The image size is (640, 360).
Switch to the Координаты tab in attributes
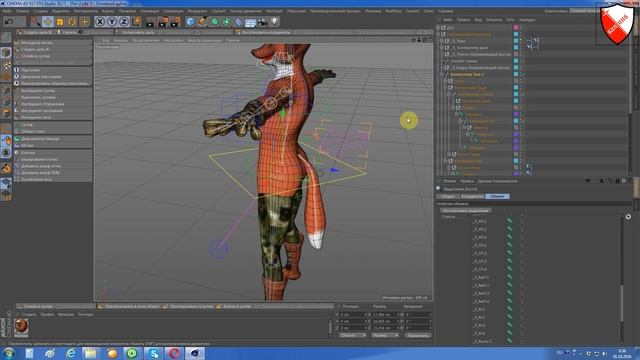(x=472, y=196)
